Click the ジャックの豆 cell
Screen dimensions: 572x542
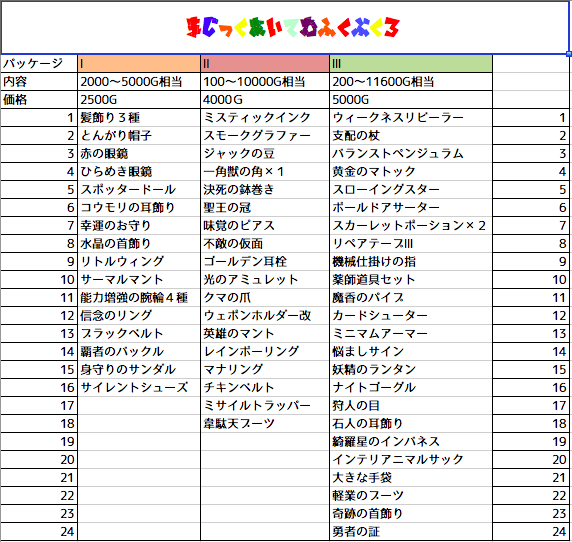pos(265,154)
